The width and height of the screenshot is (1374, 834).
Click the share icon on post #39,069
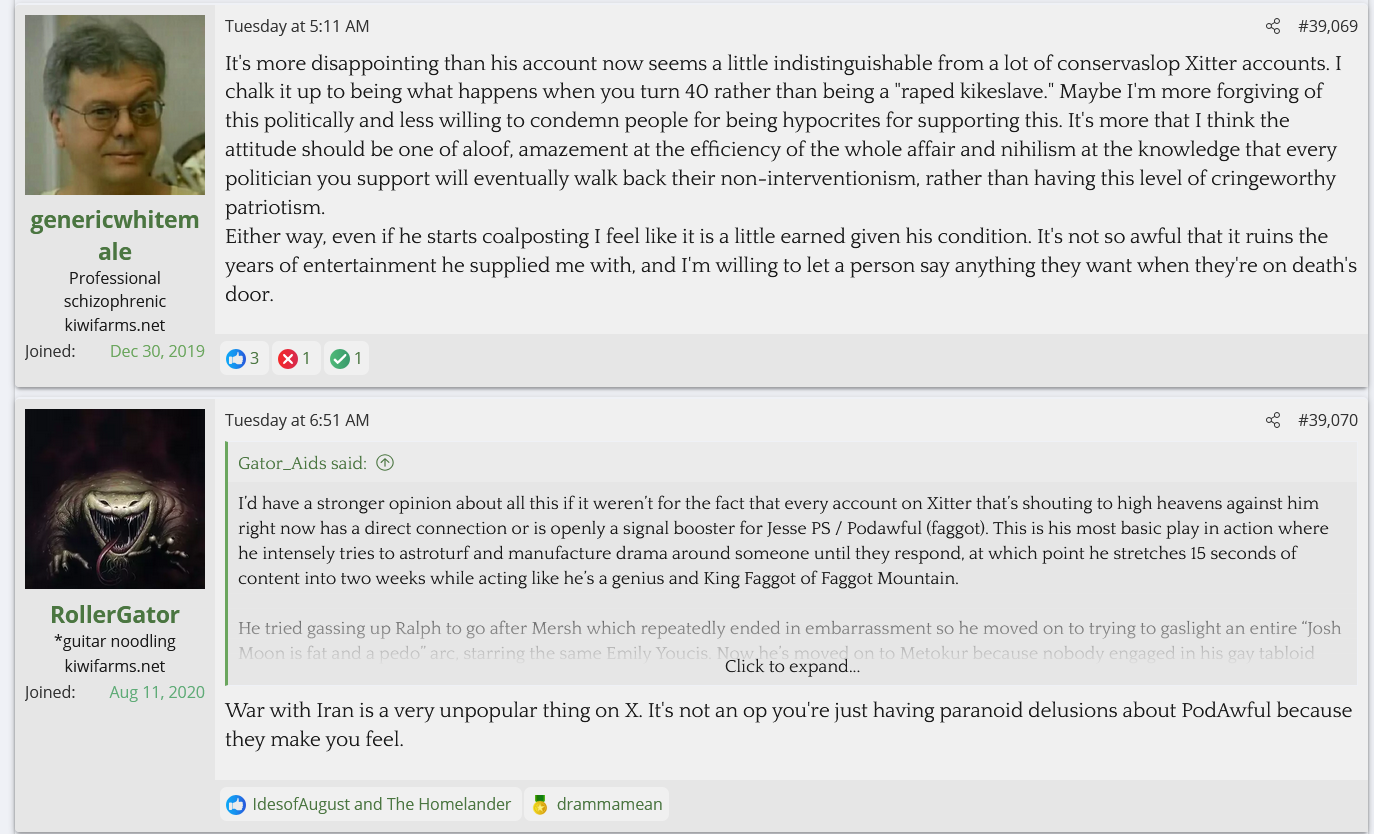[1272, 27]
